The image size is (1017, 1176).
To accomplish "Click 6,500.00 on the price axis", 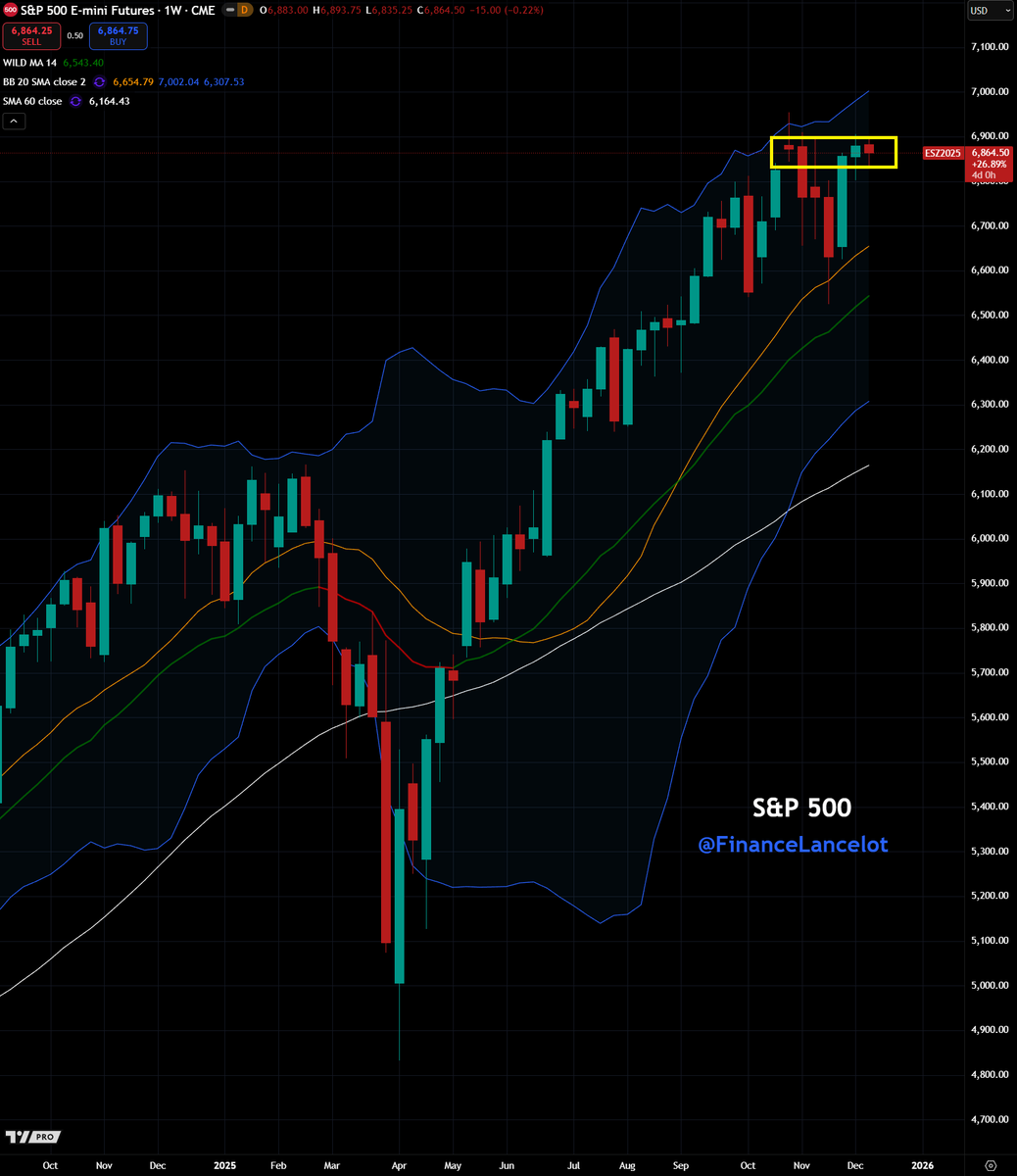I will click(x=991, y=315).
